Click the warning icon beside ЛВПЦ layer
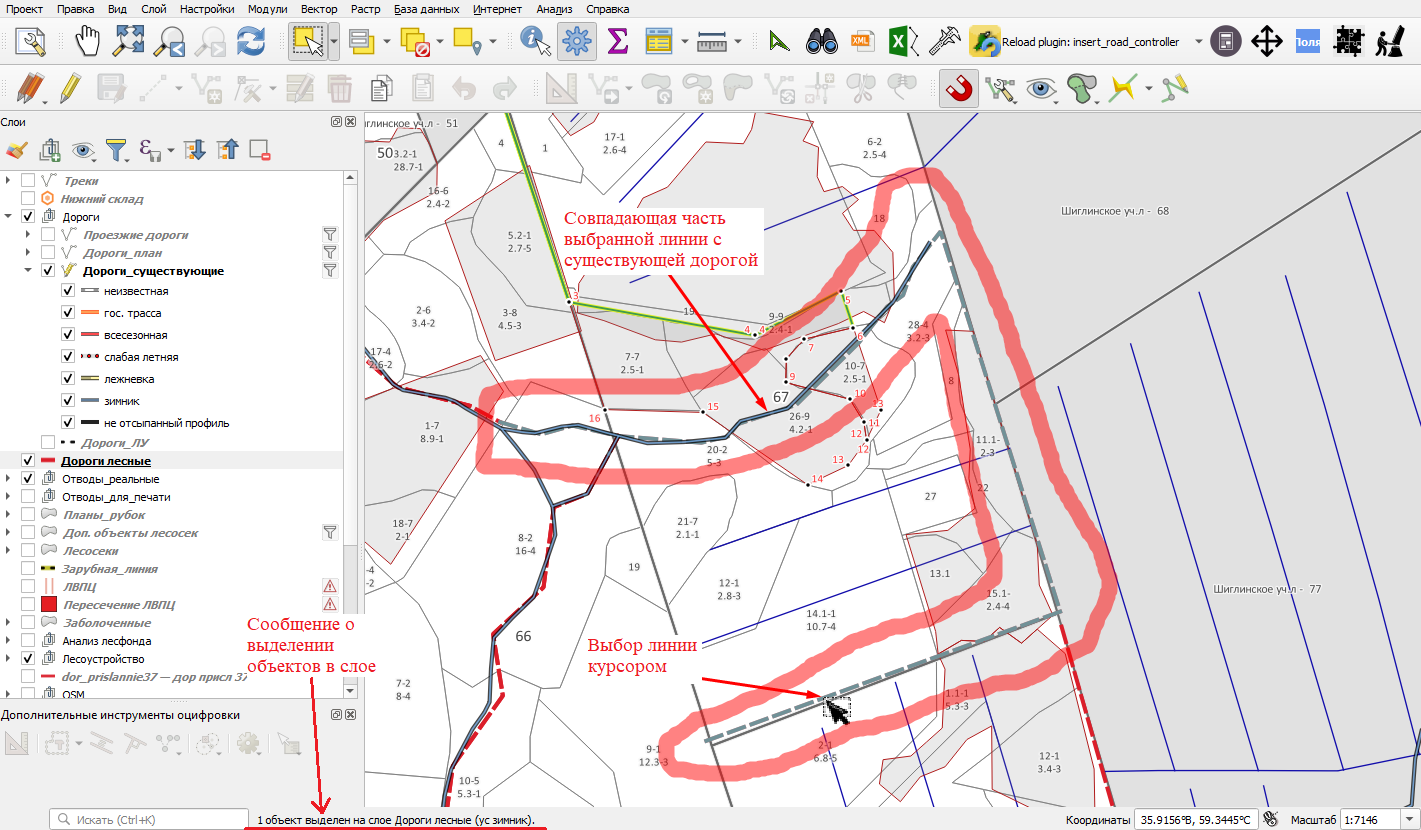Image resolution: width=1421 pixels, height=830 pixels. pos(329,587)
